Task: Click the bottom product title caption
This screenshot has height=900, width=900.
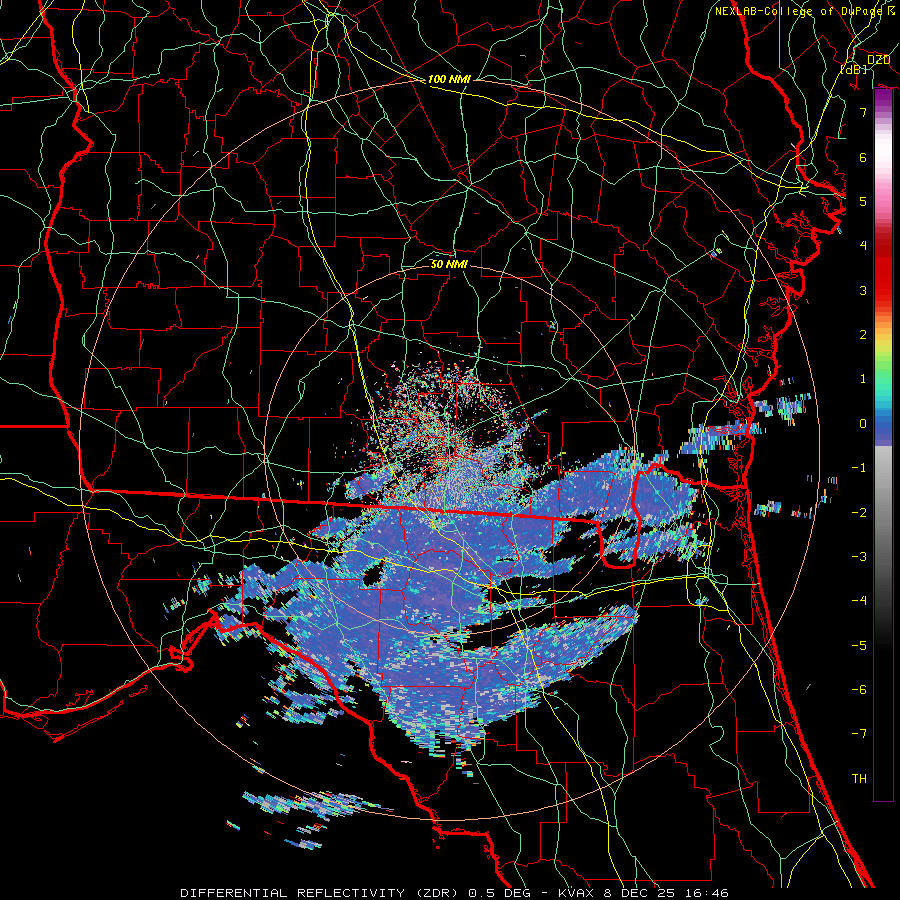Action: 455,893
